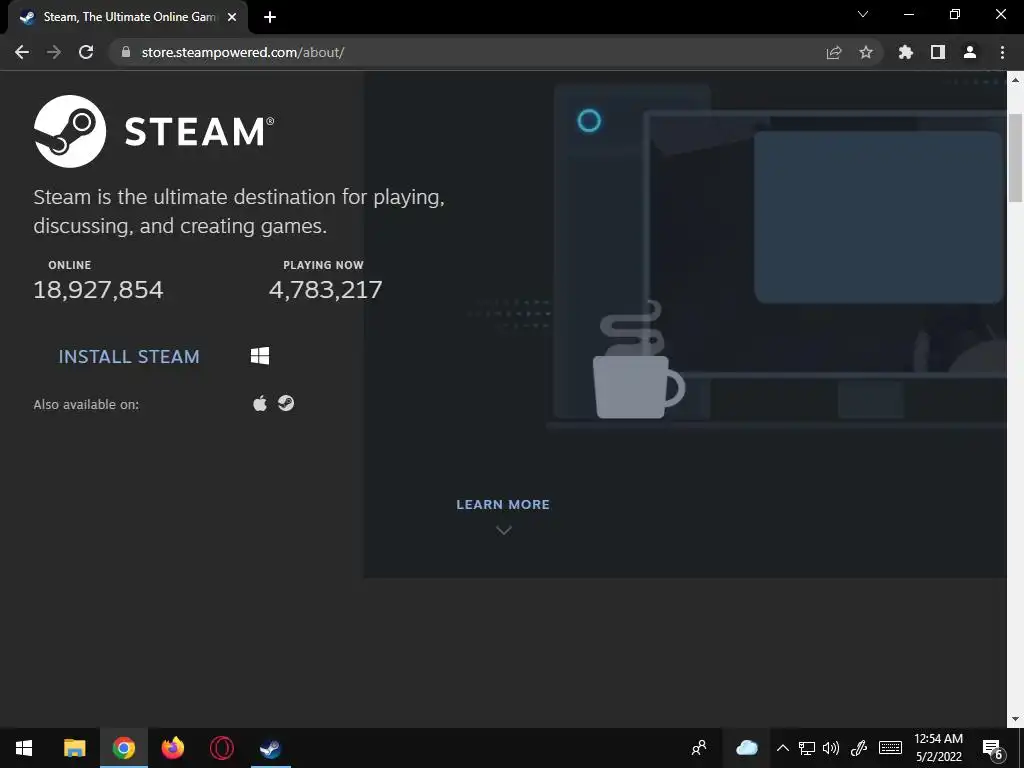
Task: Click the page vertical scrollbar thumb
Action: [1015, 157]
